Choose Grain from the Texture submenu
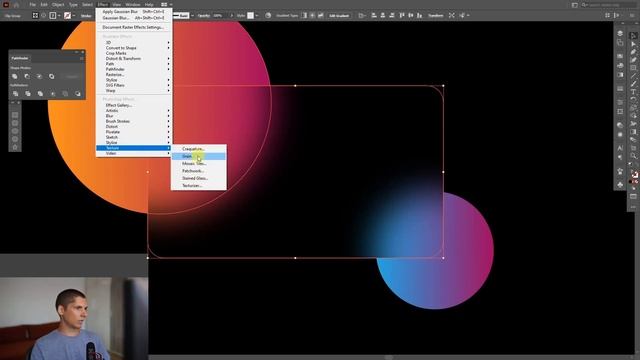 pos(198,156)
